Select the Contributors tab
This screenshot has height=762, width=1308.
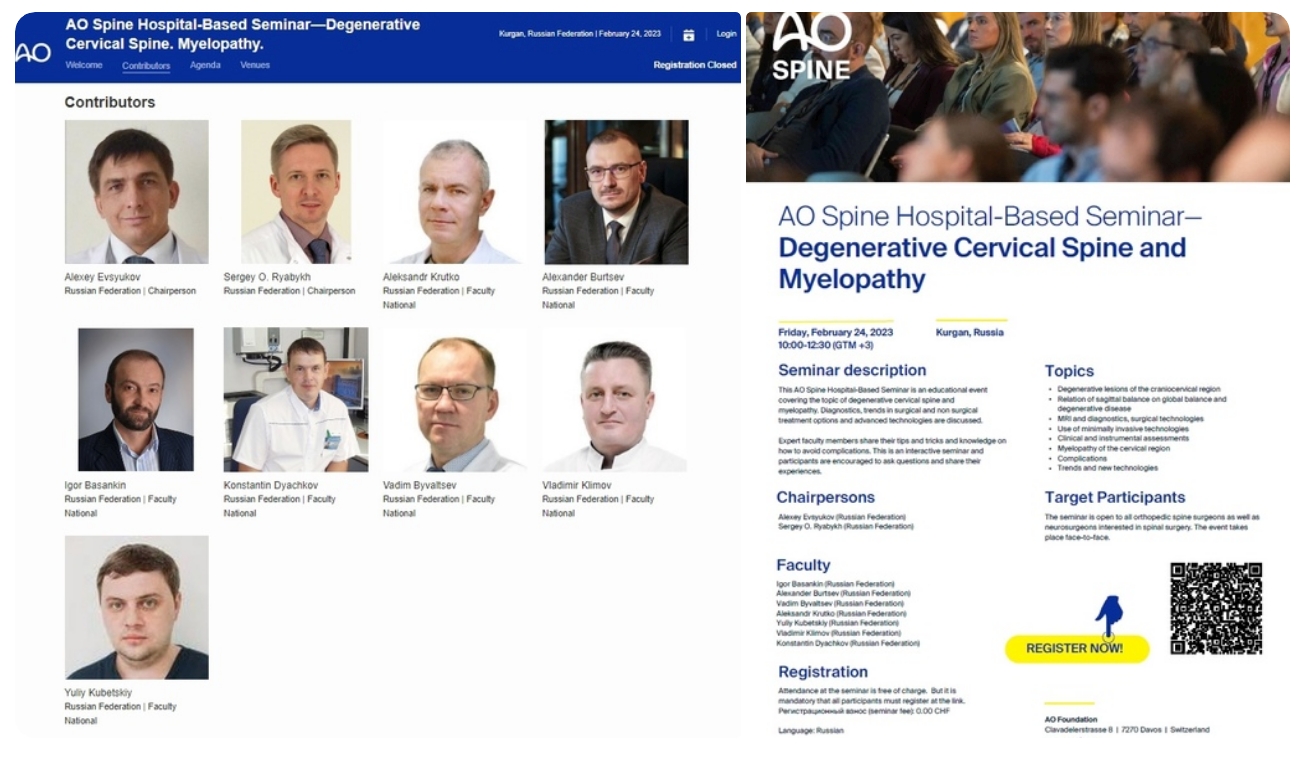[x=146, y=66]
